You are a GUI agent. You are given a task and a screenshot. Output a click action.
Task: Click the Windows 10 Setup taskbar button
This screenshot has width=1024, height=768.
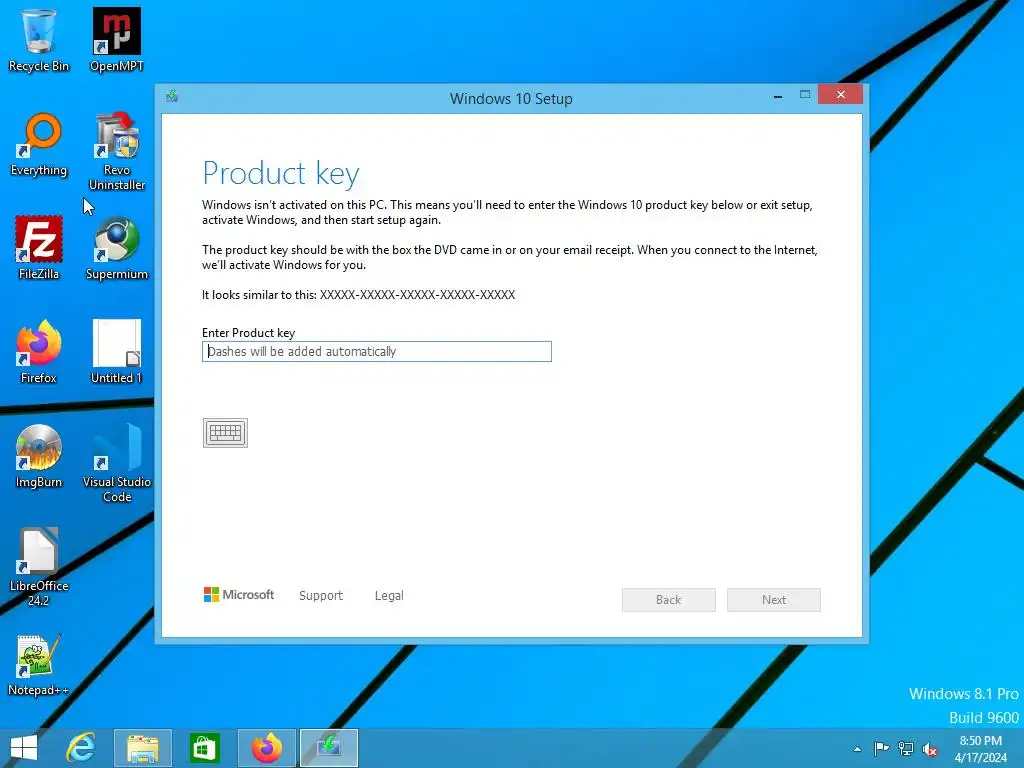[x=329, y=748]
